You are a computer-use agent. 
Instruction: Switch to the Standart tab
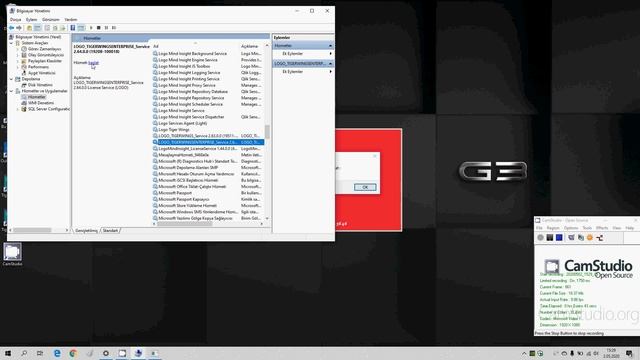110,231
